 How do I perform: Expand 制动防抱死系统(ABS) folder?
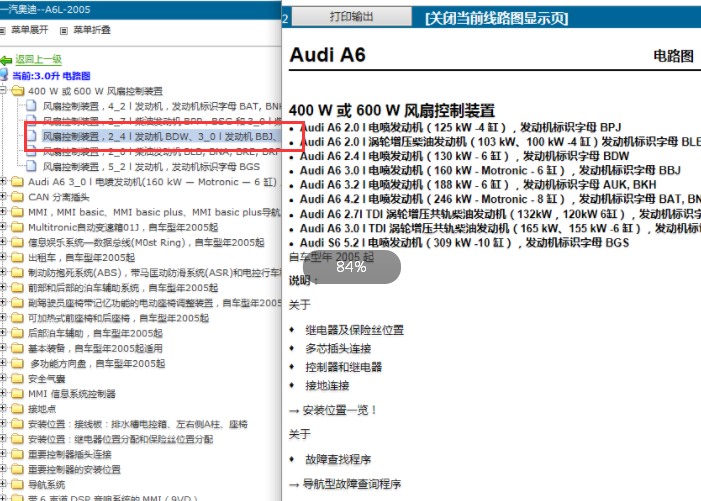tap(3, 272)
